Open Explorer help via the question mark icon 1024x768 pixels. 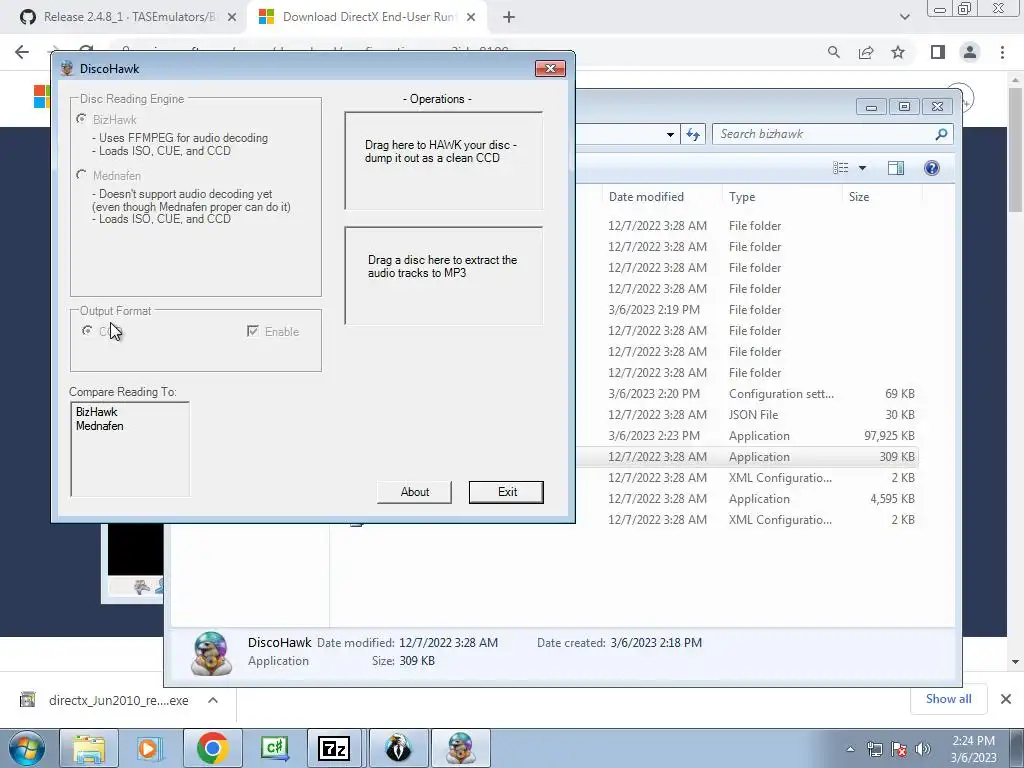pos(932,168)
